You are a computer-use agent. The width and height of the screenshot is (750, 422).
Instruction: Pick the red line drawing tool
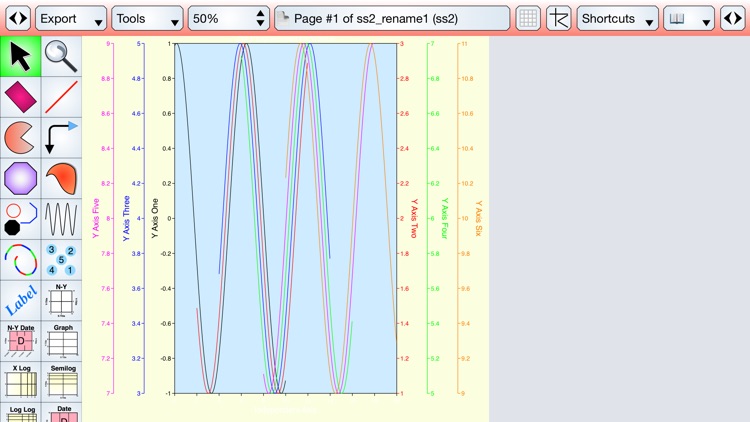pos(62,97)
